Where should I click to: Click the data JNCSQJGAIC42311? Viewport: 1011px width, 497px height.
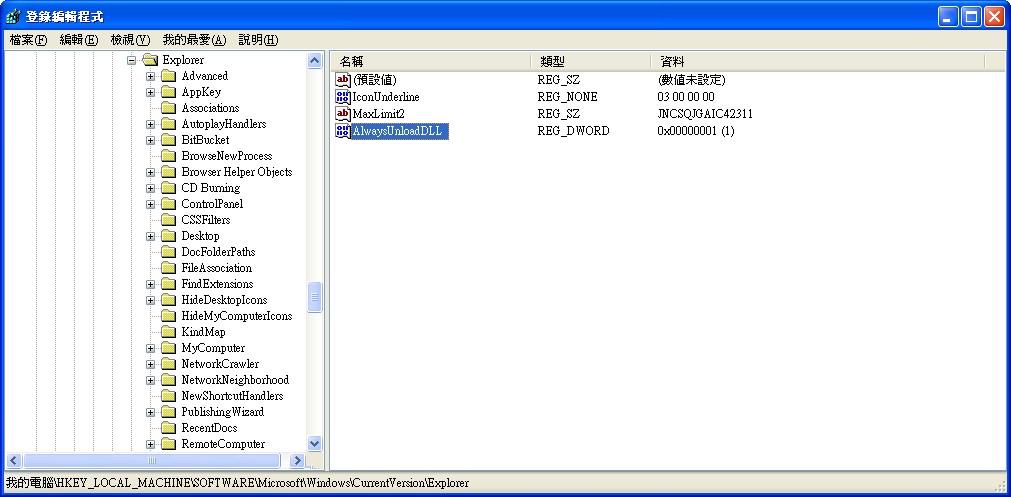(705, 114)
